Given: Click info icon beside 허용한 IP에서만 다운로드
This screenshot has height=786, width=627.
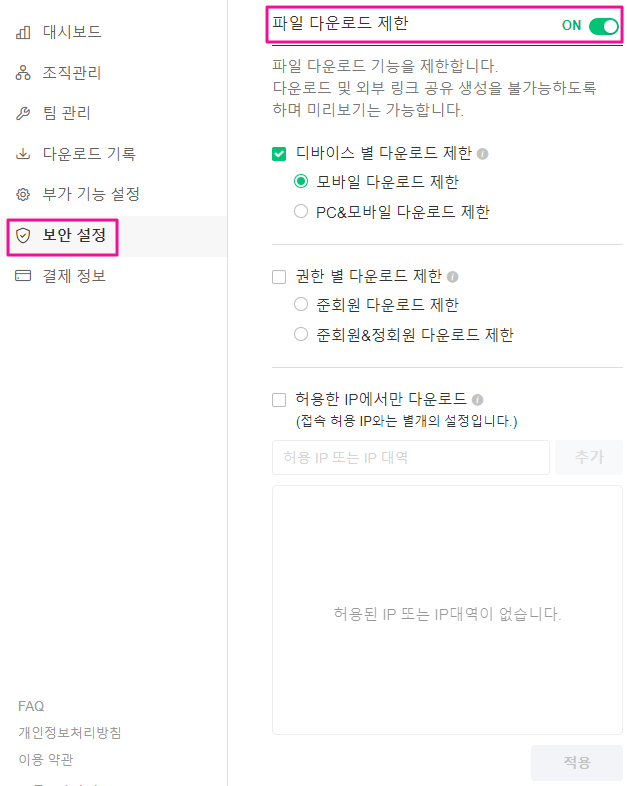Looking at the screenshot, I should point(477,399).
